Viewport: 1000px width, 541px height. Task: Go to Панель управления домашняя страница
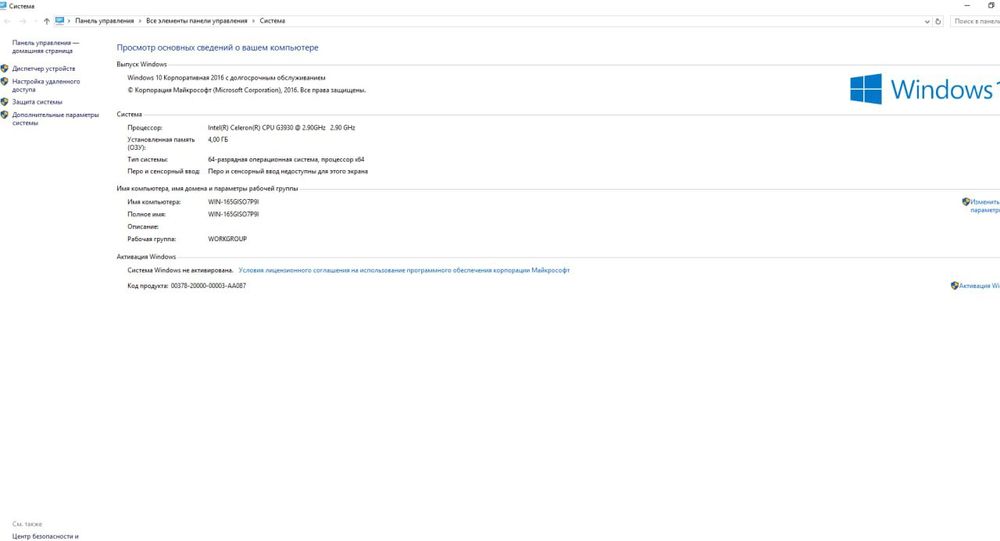pos(45,47)
